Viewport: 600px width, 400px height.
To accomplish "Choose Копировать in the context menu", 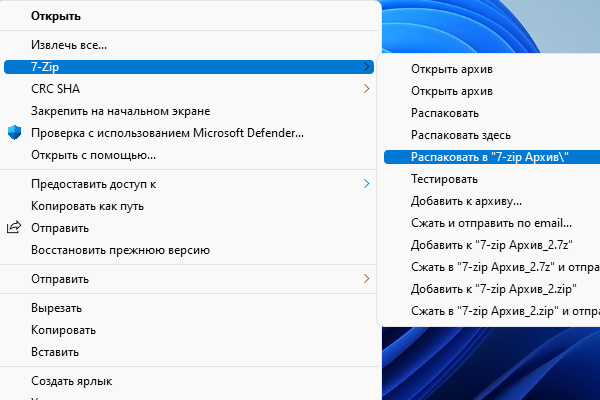I will pyautogui.click(x=189, y=330).
